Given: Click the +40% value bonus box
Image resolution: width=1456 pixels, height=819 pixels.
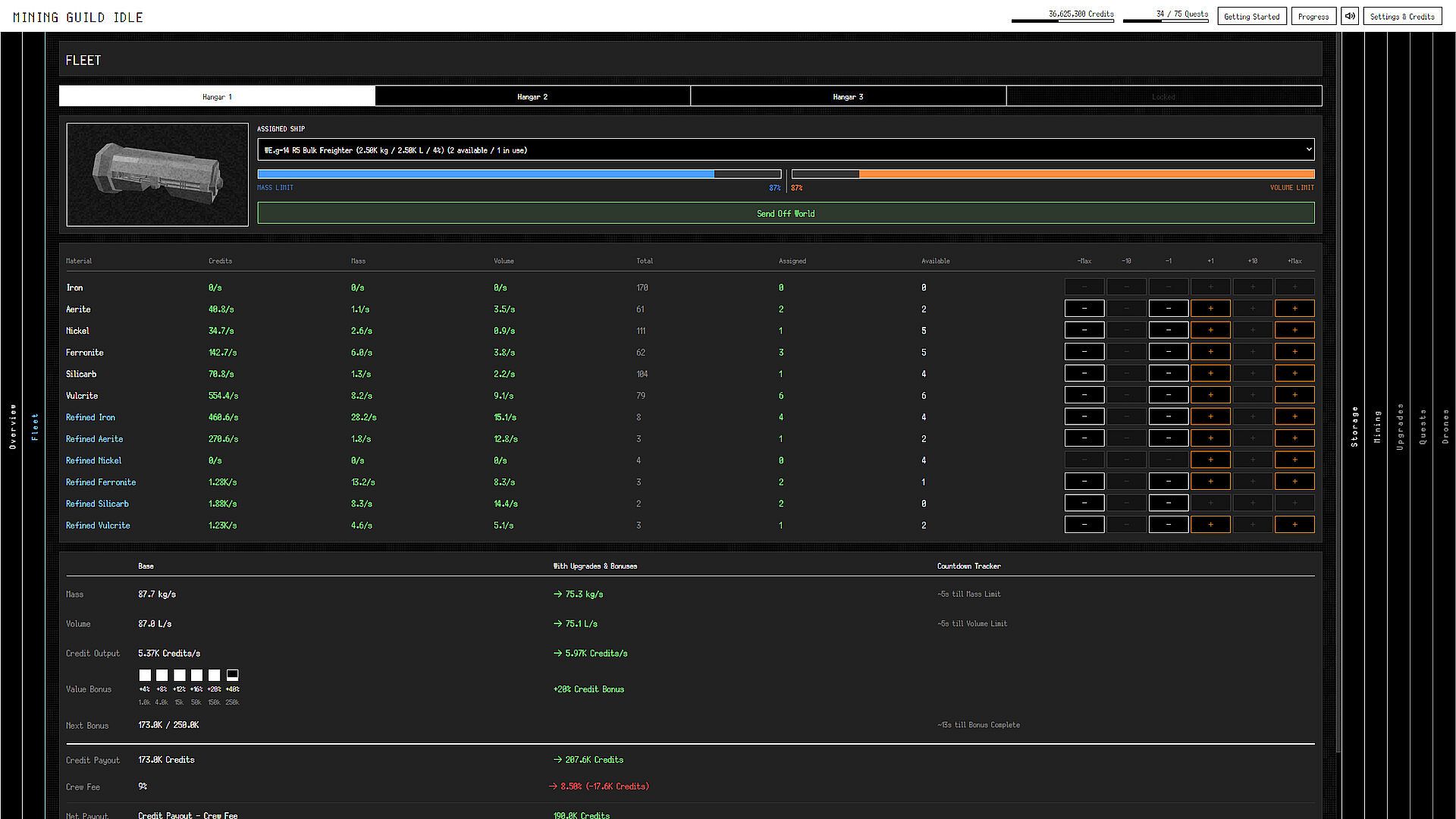Looking at the screenshot, I should 232,675.
